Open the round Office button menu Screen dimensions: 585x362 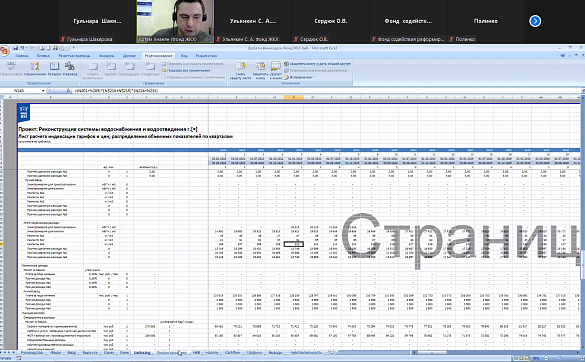[4, 51]
